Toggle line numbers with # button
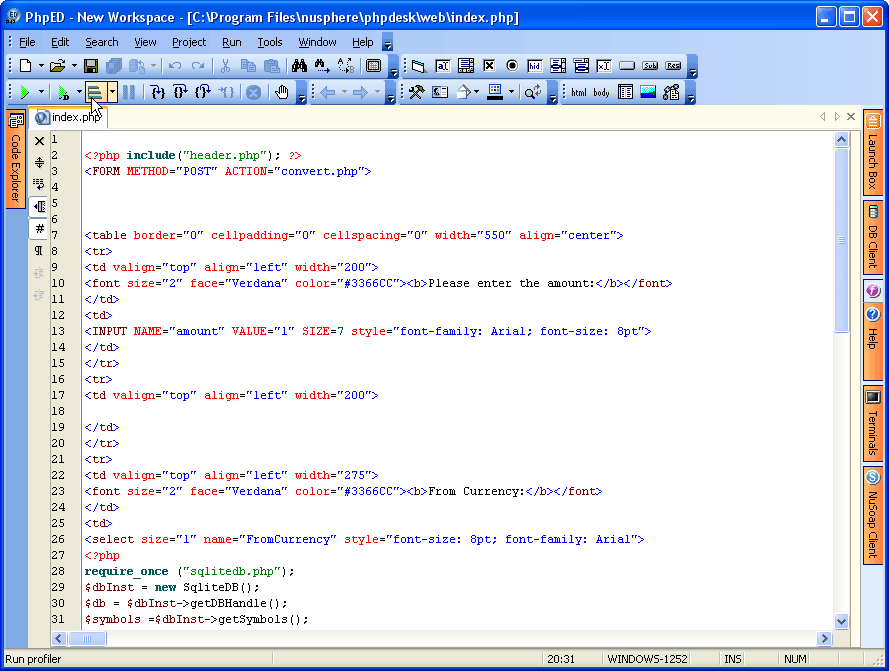889x671 pixels. tap(40, 228)
